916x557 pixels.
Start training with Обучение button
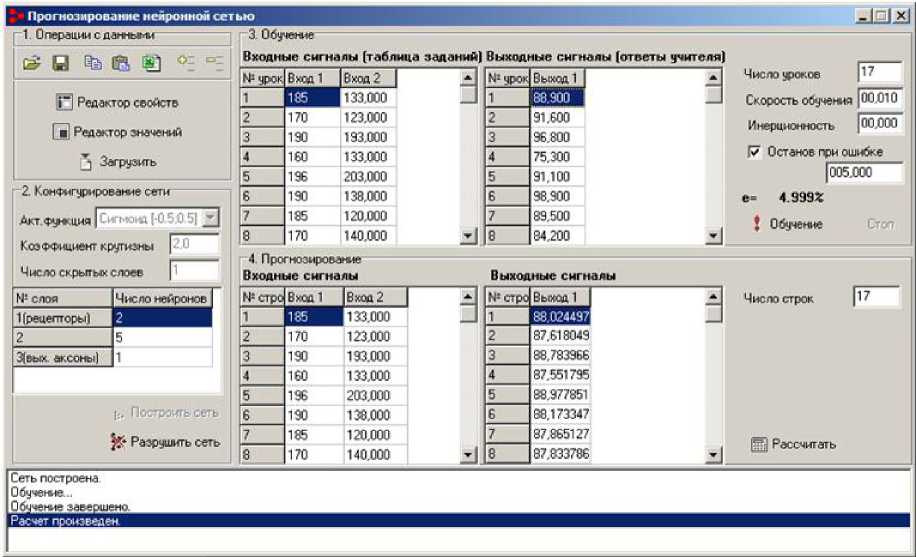(x=787, y=224)
